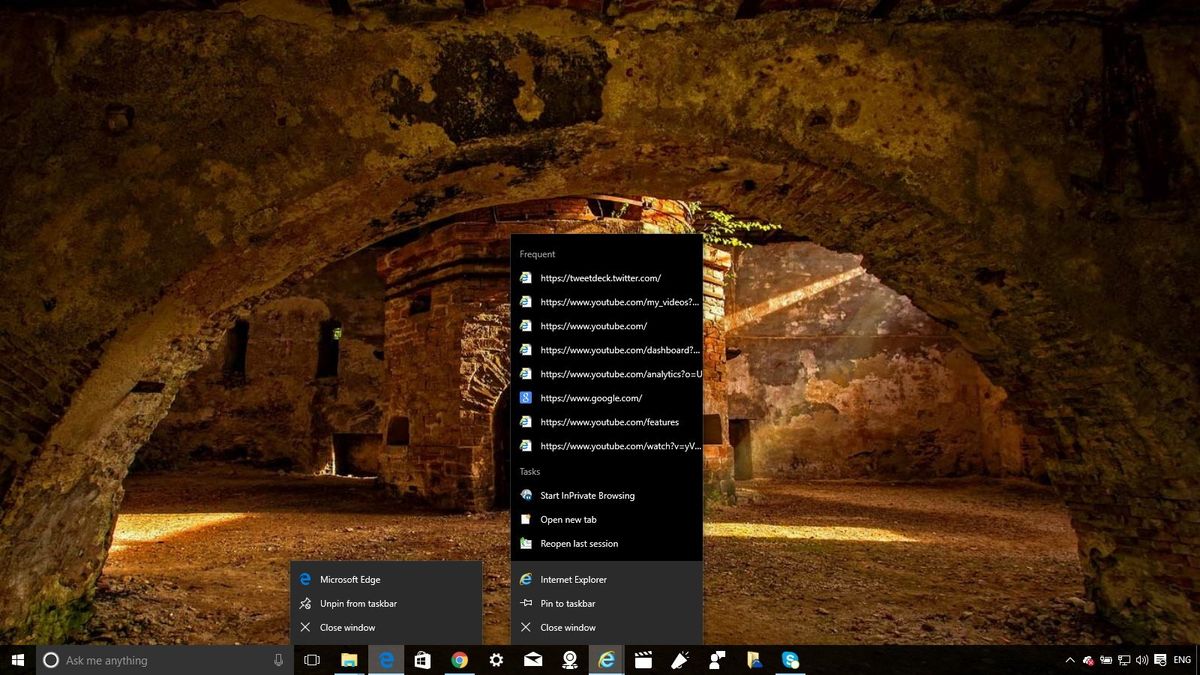Launch Microsoft Store from the taskbar
This screenshot has width=1200, height=675.
(422, 660)
